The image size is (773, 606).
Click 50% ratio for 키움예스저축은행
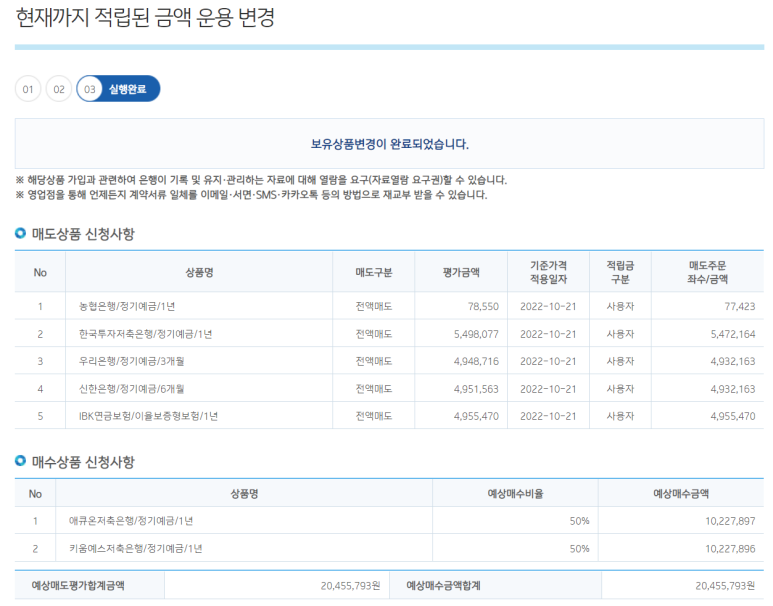point(579,548)
